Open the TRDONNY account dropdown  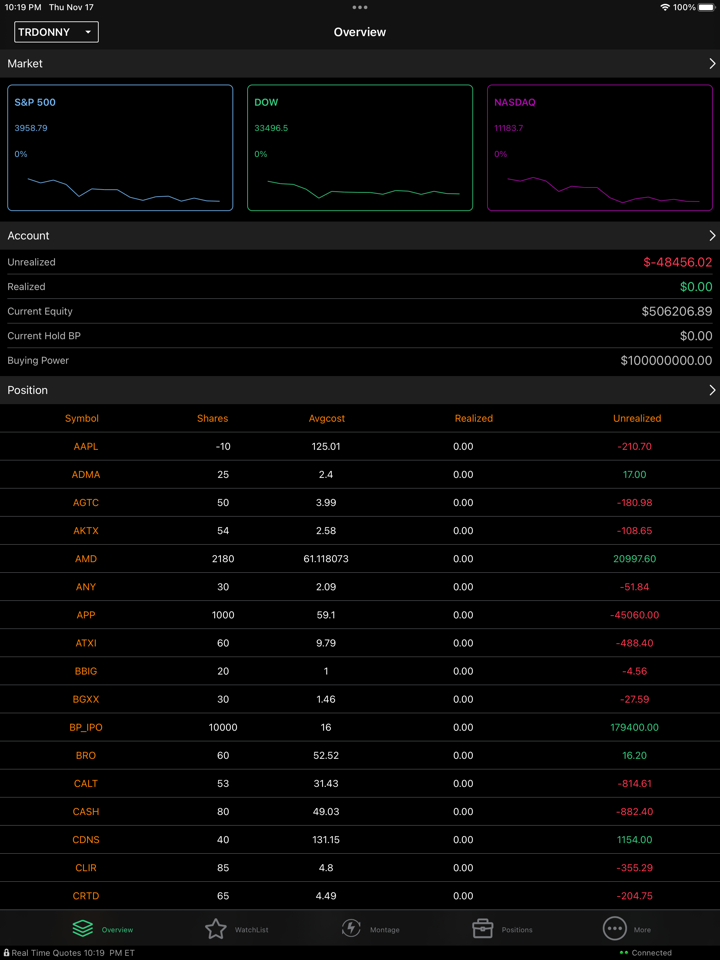point(56,32)
